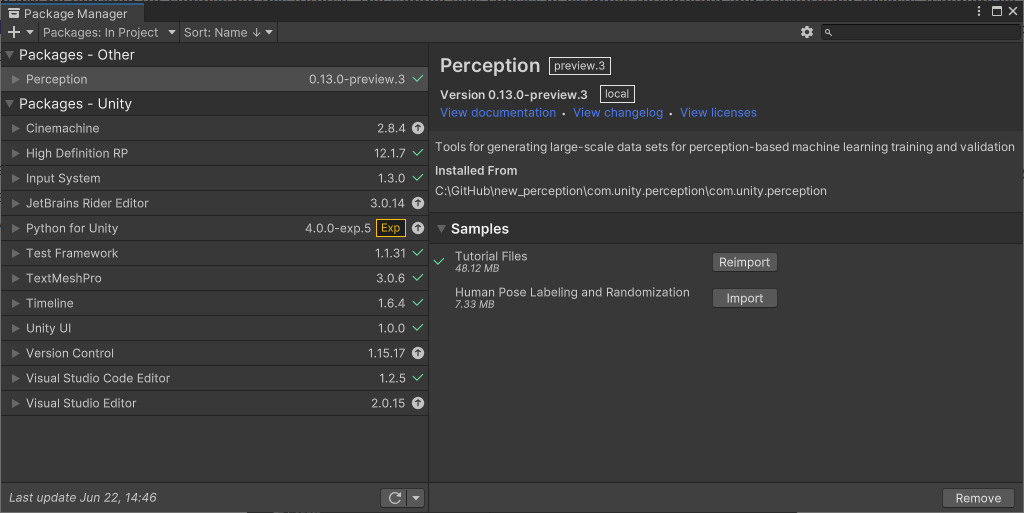Click the refresh package list icon
This screenshot has height=513, width=1024.
pyautogui.click(x=394, y=498)
